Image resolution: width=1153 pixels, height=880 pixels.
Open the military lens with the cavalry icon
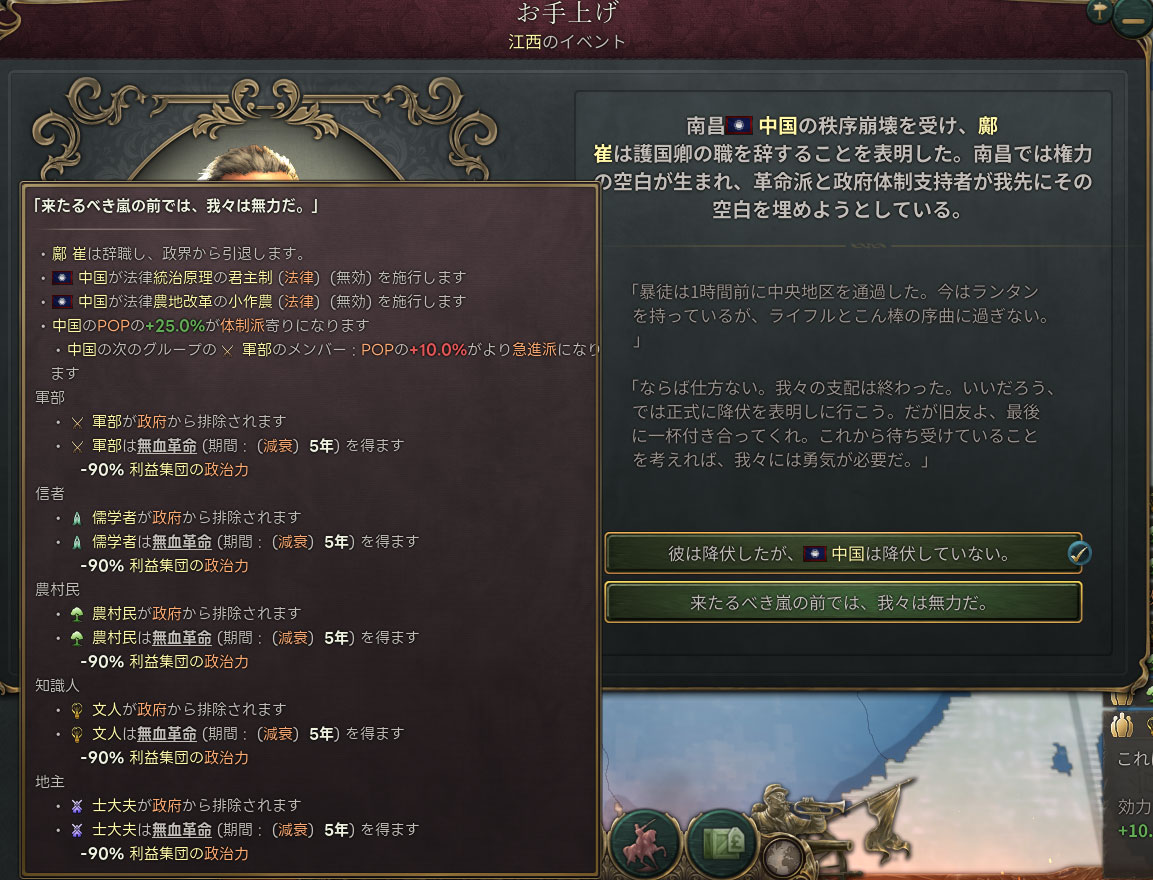[645, 843]
